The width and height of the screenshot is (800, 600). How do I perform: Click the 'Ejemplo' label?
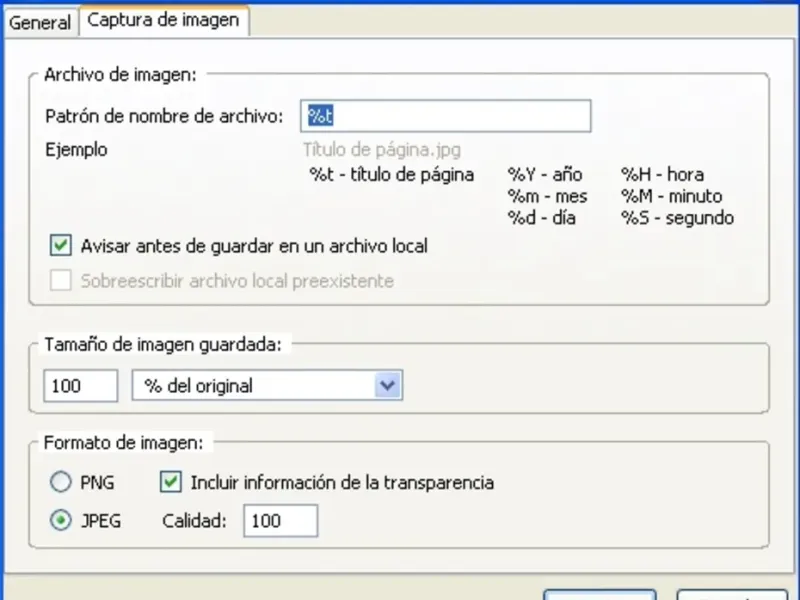tap(77, 149)
